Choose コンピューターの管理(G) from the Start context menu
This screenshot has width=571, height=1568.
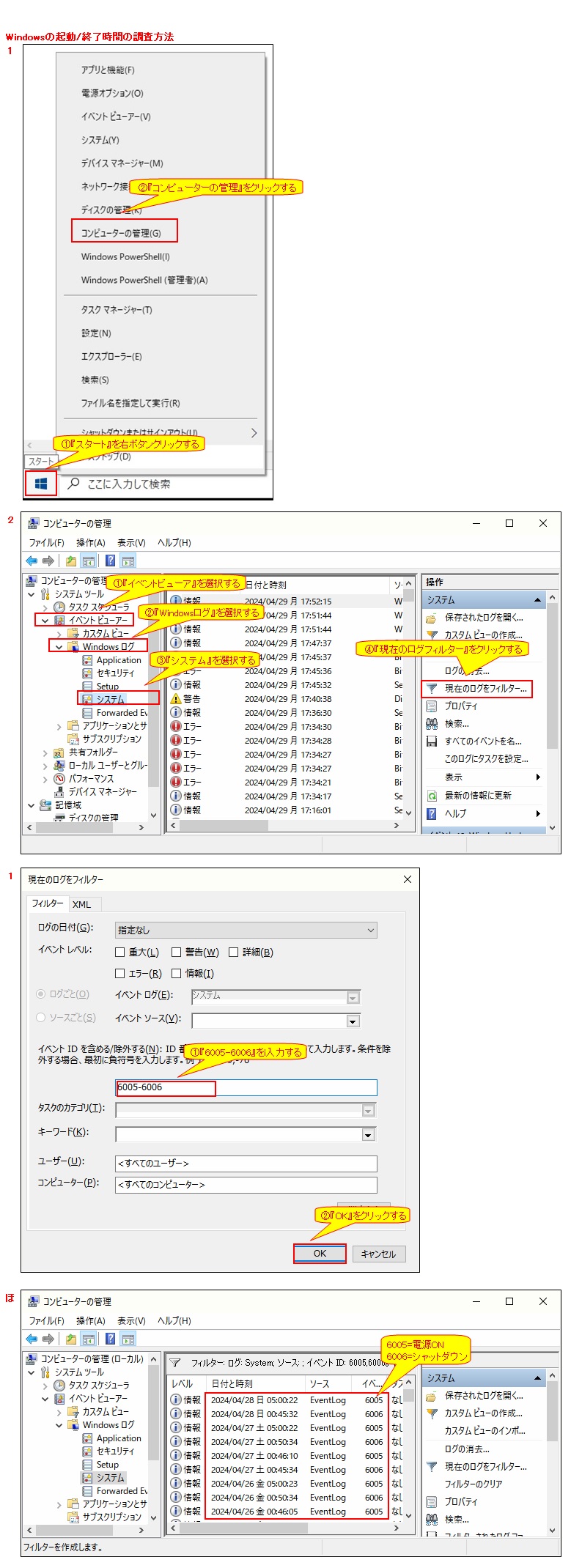click(x=121, y=234)
